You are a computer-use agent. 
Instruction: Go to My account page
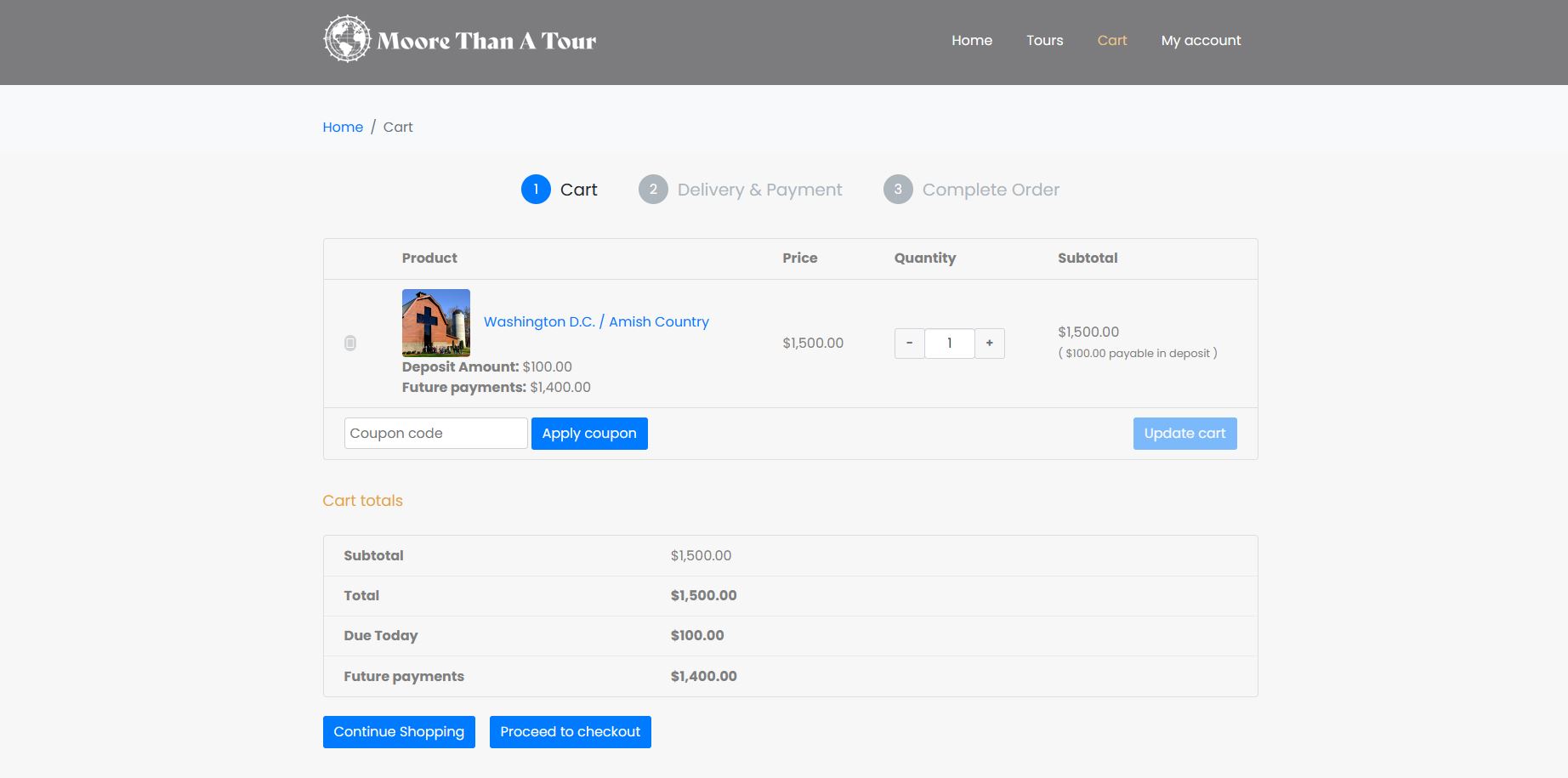[x=1201, y=40]
